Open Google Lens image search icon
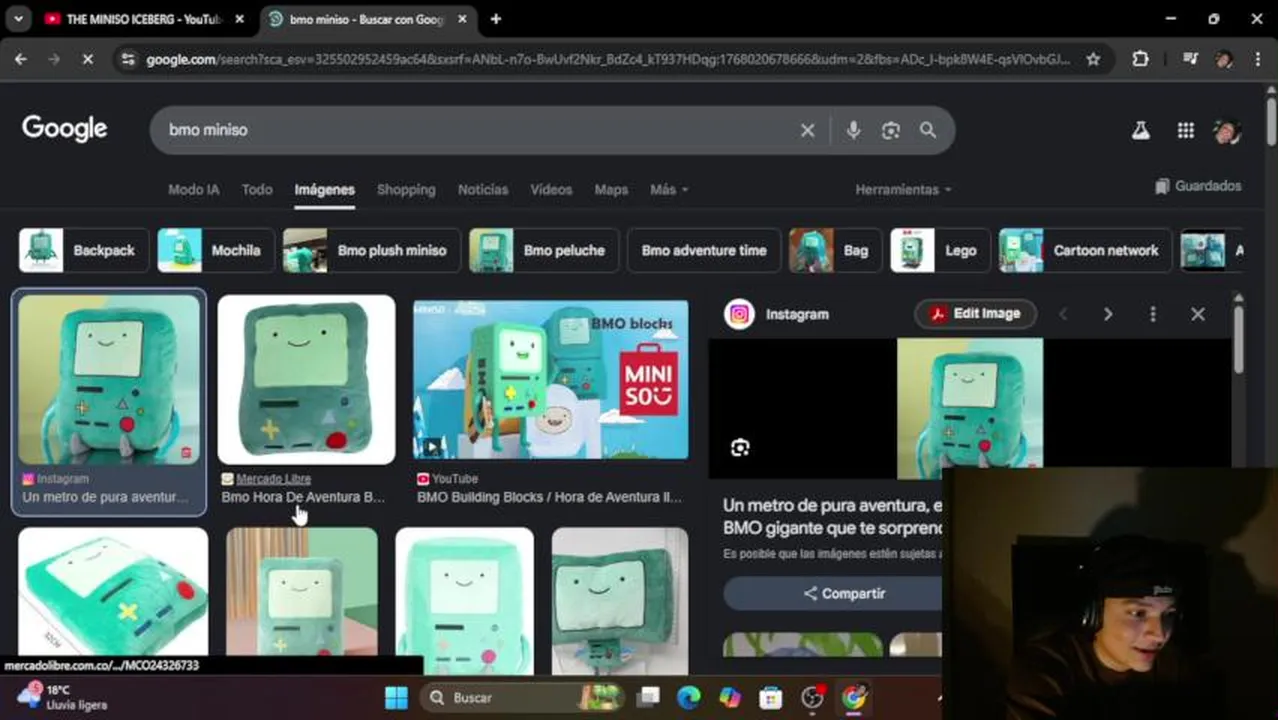Image resolution: width=1278 pixels, height=720 pixels. pyautogui.click(x=890, y=130)
